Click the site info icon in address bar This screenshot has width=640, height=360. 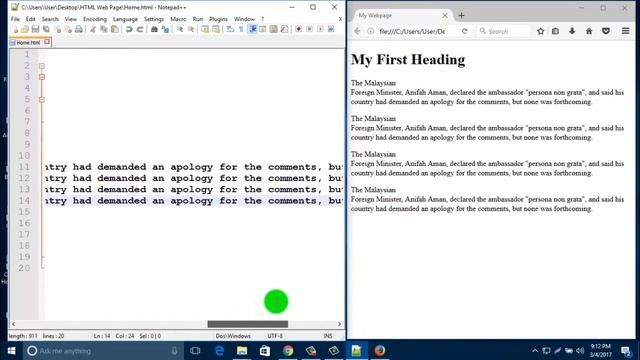click(x=370, y=31)
